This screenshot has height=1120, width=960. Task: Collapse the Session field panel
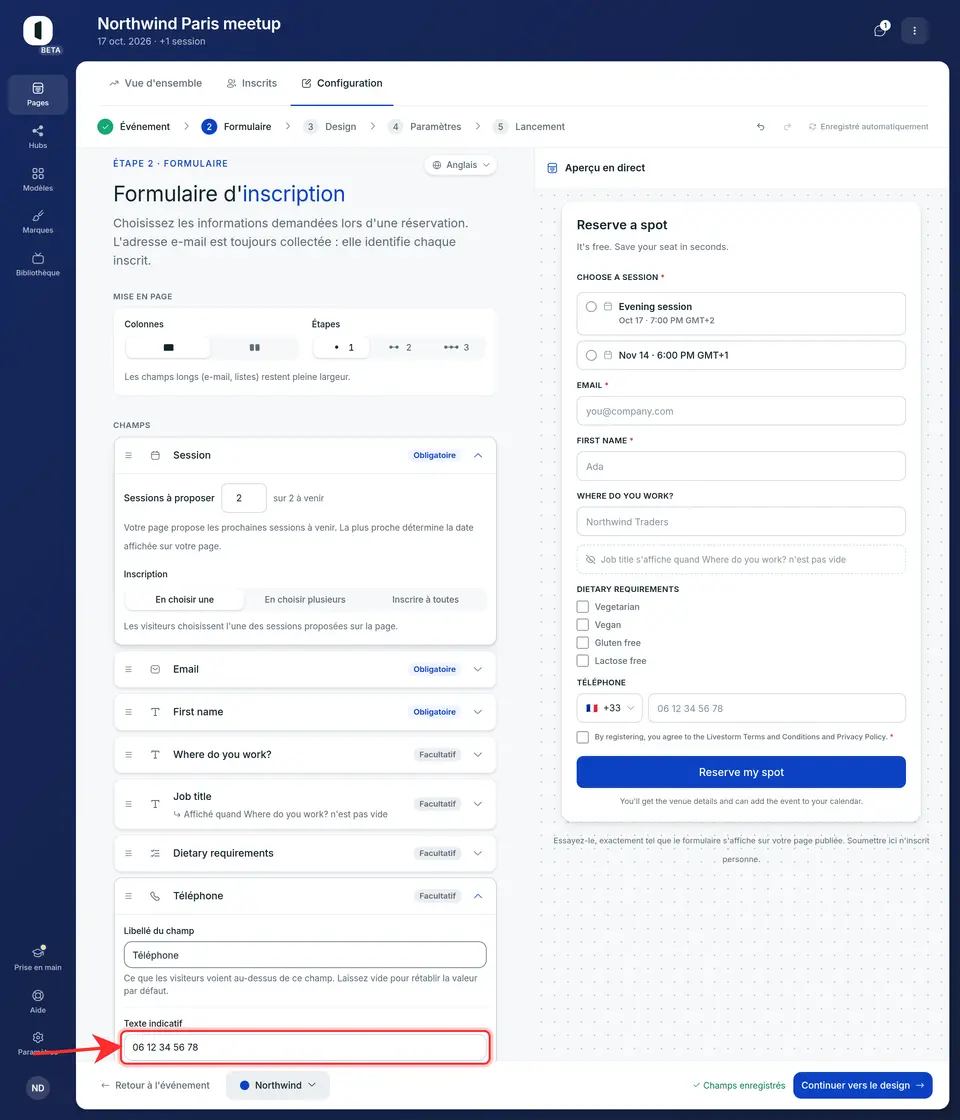(x=478, y=455)
